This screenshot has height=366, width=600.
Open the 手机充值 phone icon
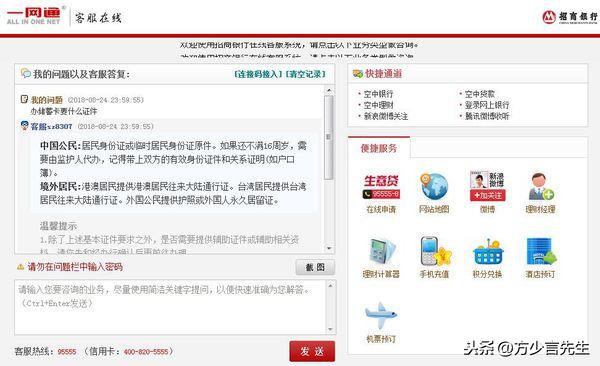(x=435, y=252)
